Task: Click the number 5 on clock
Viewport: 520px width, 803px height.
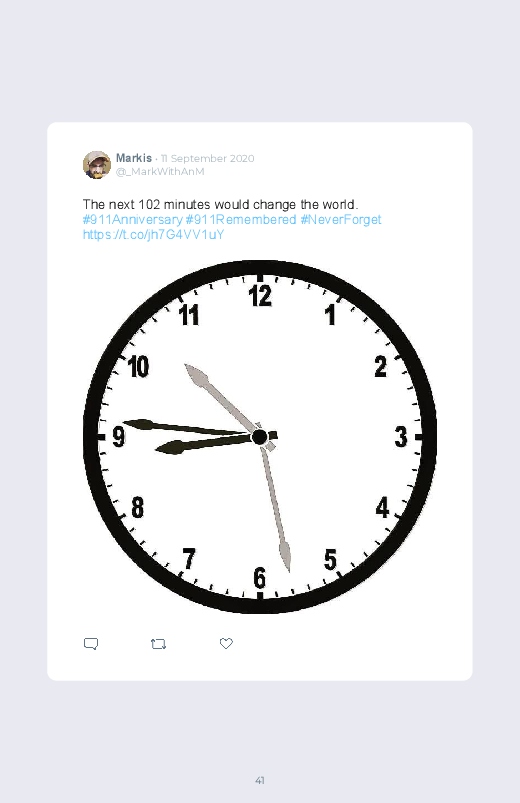Action: [x=330, y=560]
